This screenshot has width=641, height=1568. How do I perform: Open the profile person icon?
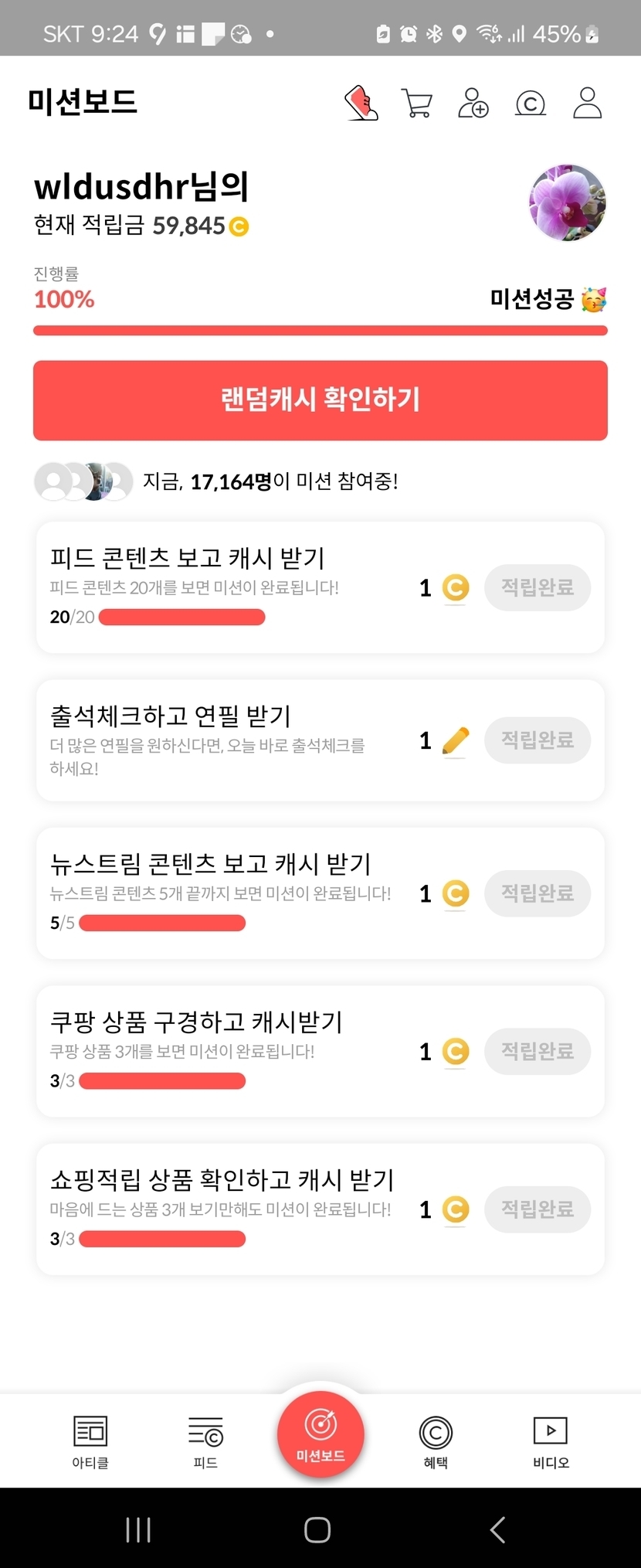click(587, 103)
